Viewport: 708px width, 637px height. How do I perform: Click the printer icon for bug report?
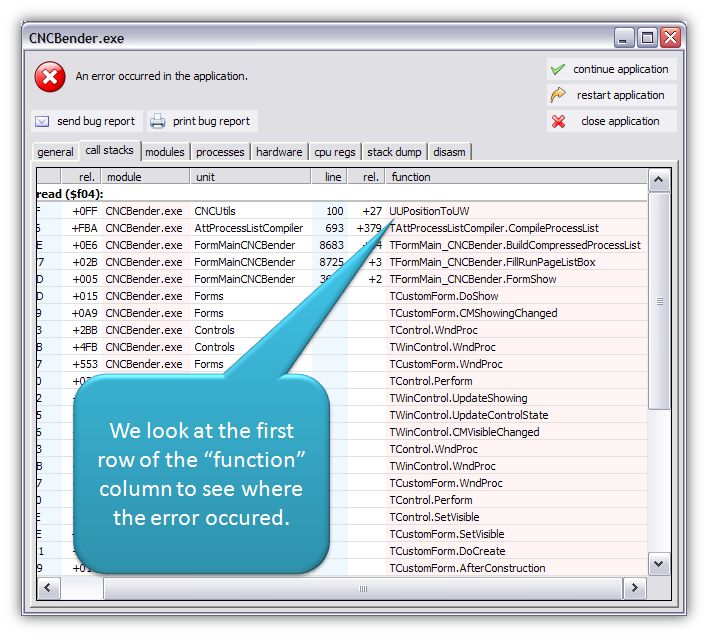(158, 121)
